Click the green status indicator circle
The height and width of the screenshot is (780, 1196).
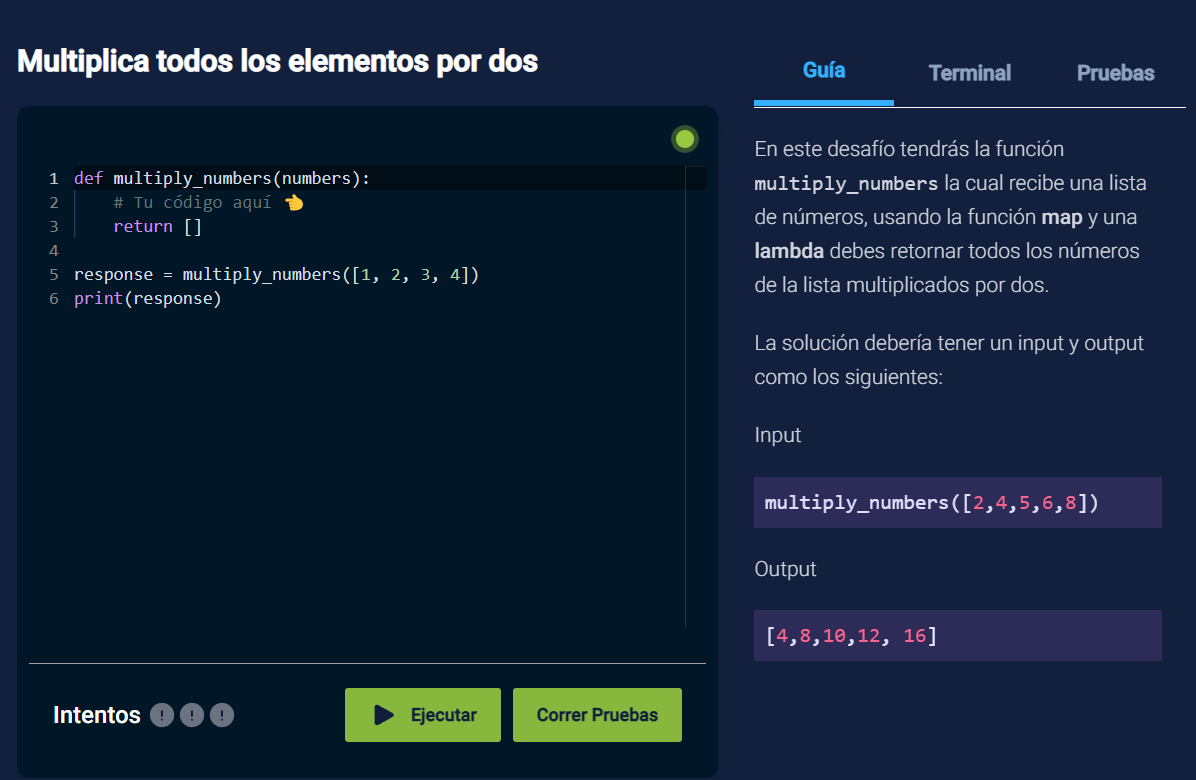(685, 139)
